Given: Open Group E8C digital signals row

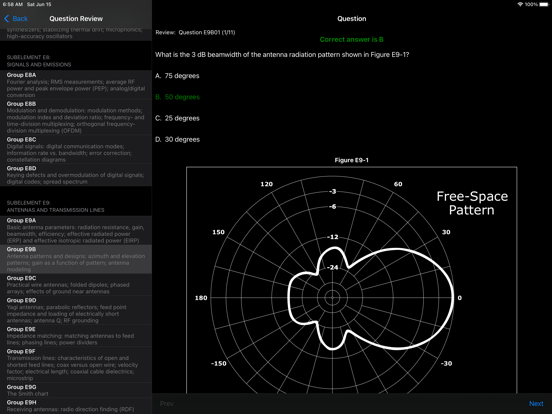Looking at the screenshot, I should 76,150.
